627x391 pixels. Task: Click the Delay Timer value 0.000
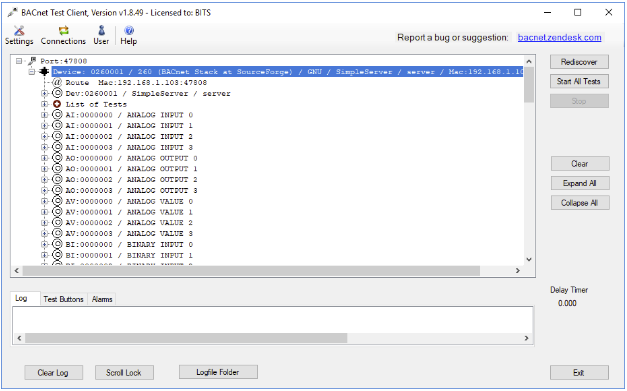(567, 303)
